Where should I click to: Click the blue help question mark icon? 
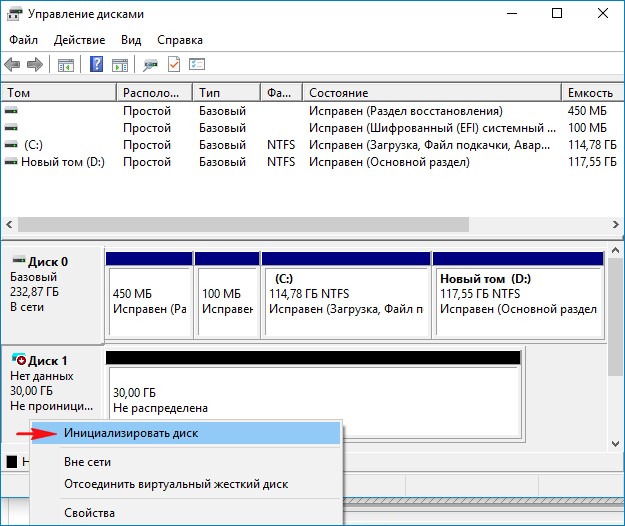tap(97, 65)
